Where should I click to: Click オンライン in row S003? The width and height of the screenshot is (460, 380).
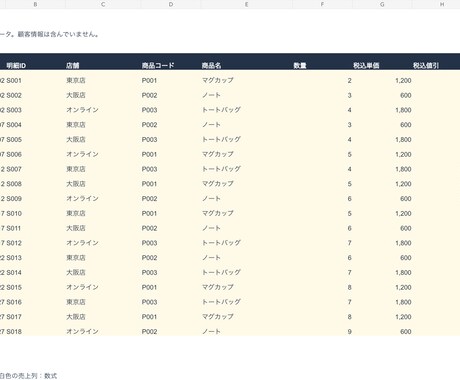pos(82,110)
